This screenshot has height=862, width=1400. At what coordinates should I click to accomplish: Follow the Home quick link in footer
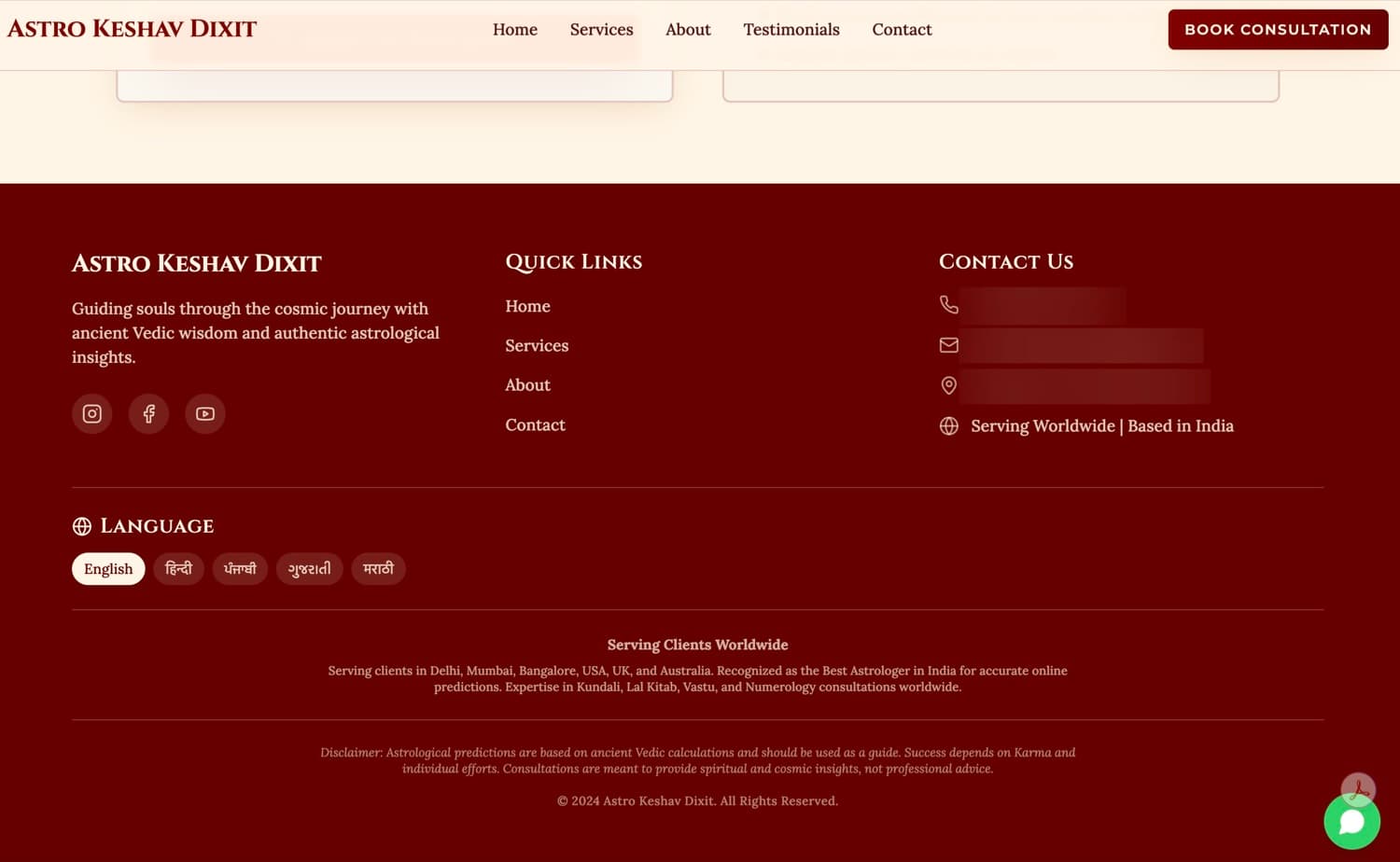[527, 306]
